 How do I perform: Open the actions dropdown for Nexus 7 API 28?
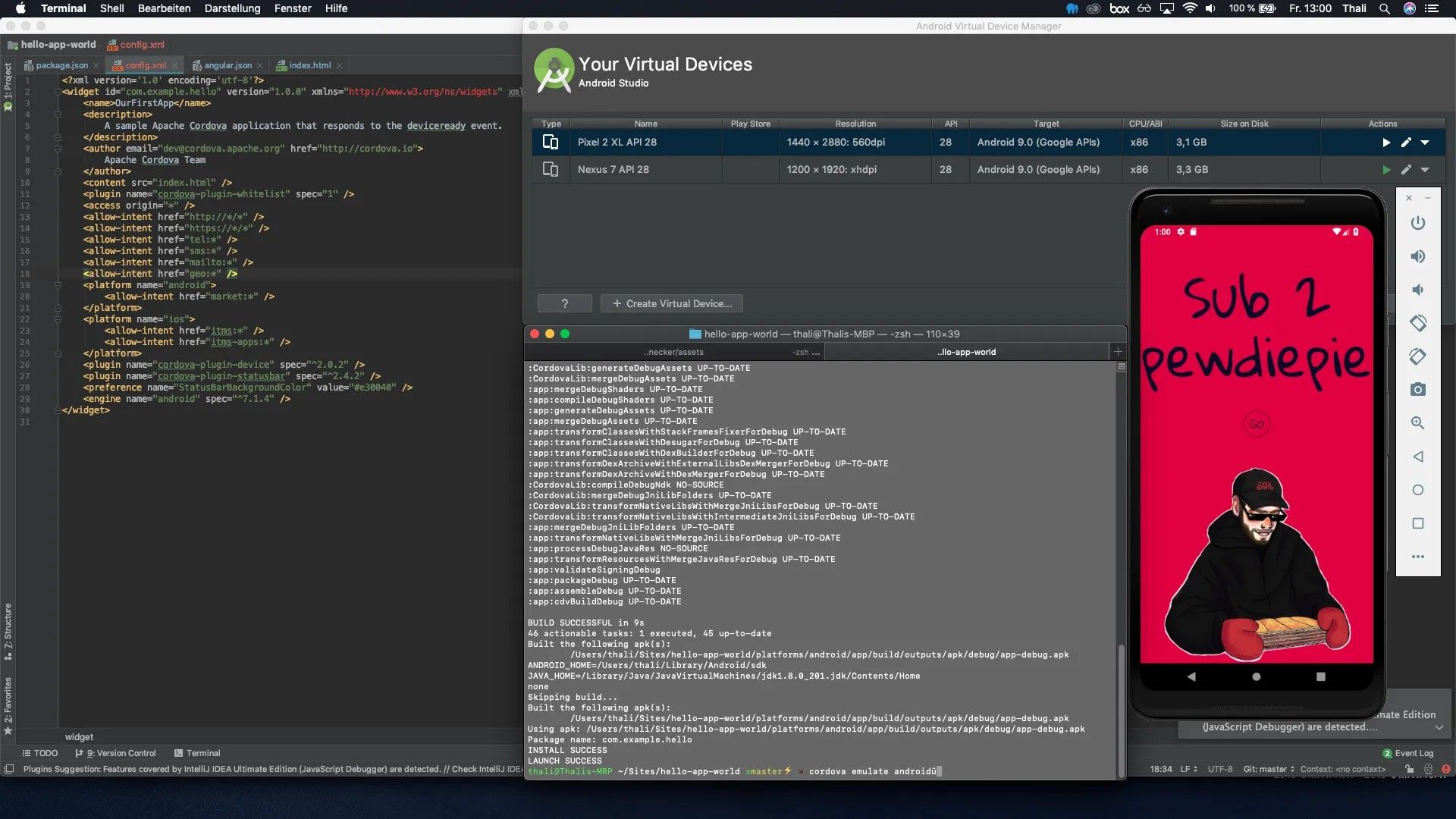pos(1426,170)
